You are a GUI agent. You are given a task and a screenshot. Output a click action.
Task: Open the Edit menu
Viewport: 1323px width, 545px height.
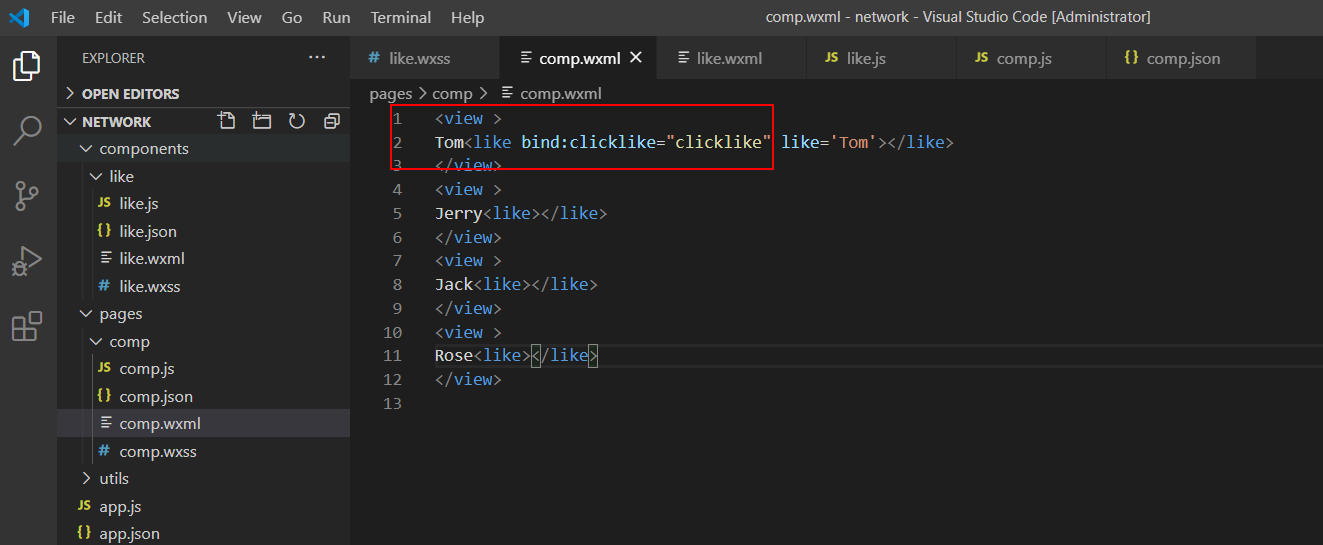[109, 17]
